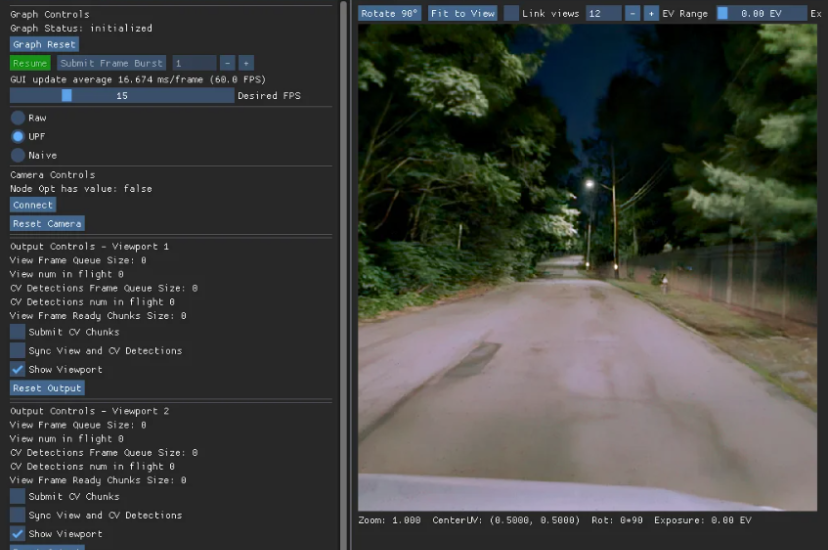Click the Reset Camera button

pos(47,224)
